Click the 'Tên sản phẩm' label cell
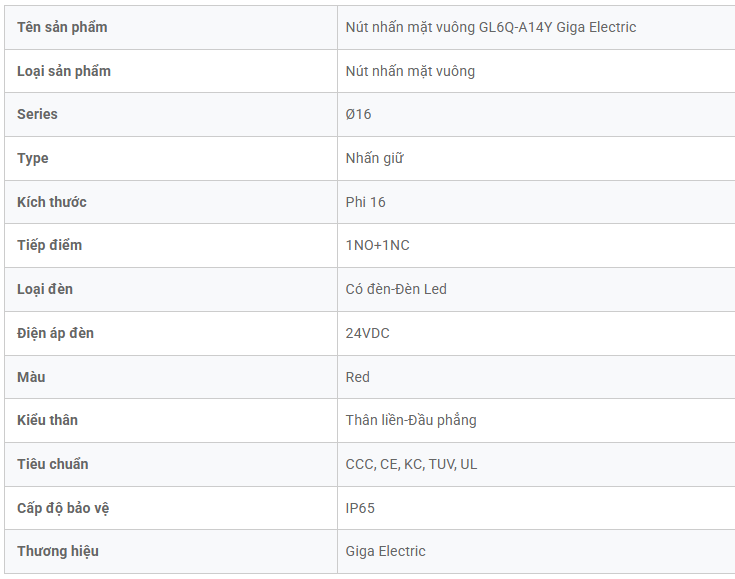The height and width of the screenshot is (579, 735). coord(62,27)
